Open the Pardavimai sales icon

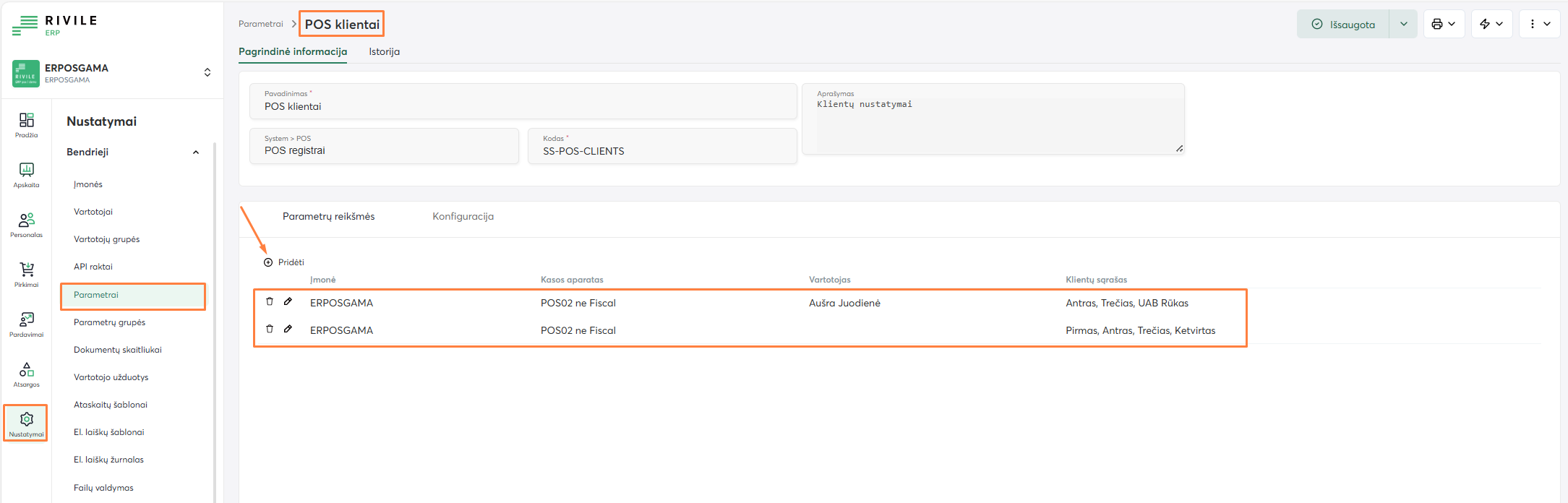point(26,324)
